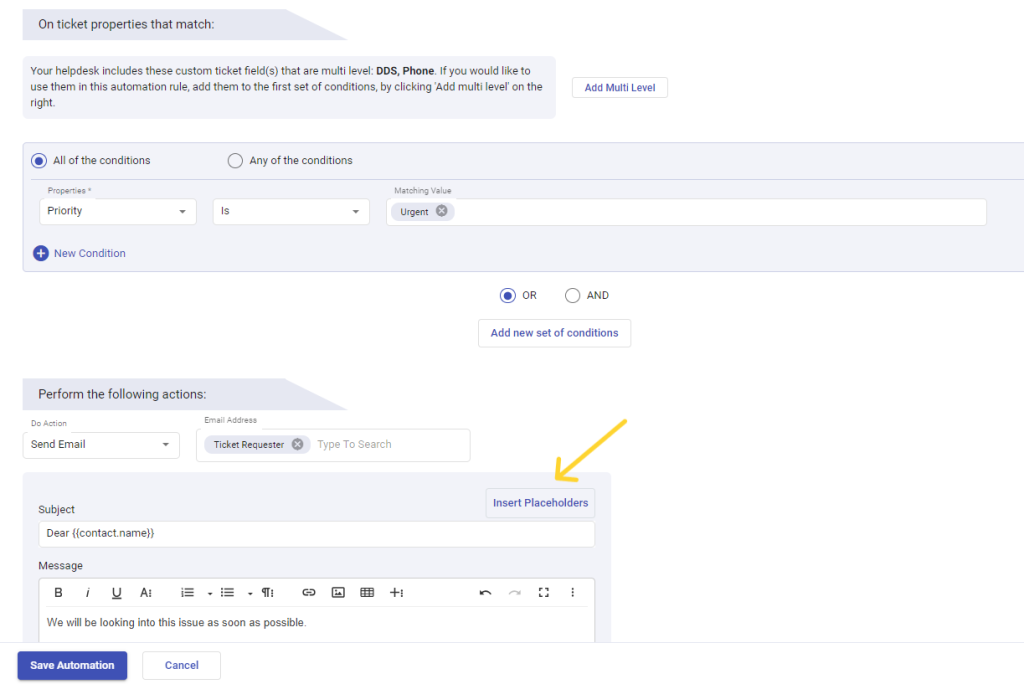Undo the last edit in the message editor
The width and height of the screenshot is (1024, 684).
pos(485,592)
